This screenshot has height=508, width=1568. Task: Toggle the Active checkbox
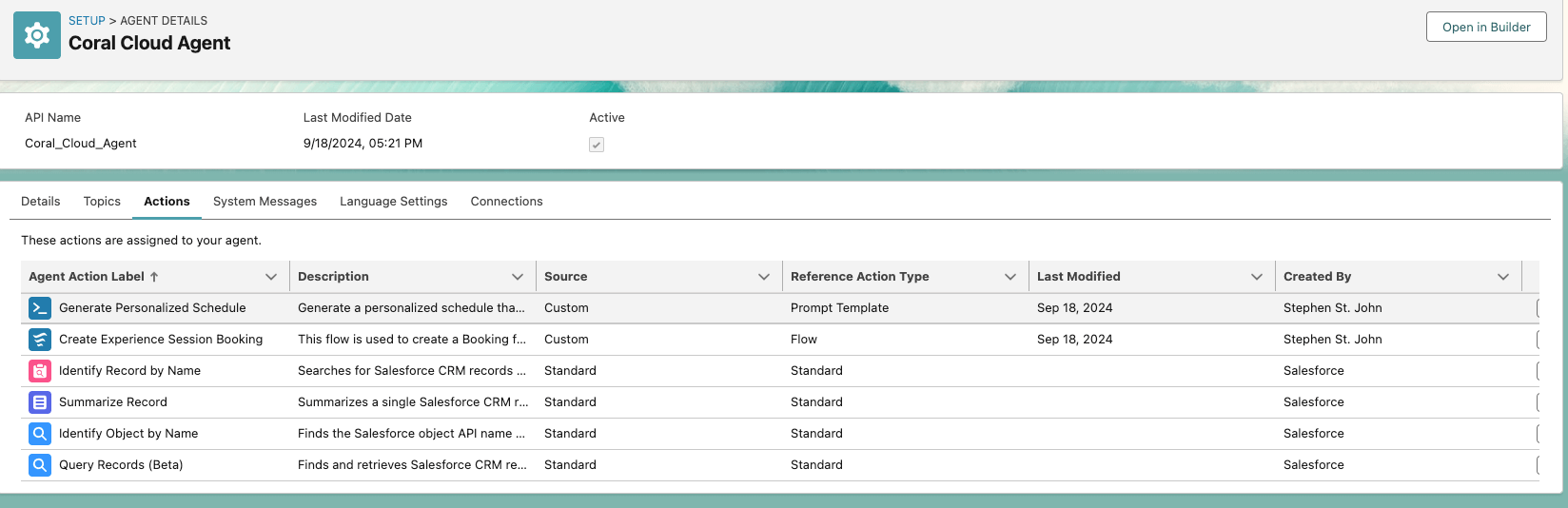coord(597,145)
